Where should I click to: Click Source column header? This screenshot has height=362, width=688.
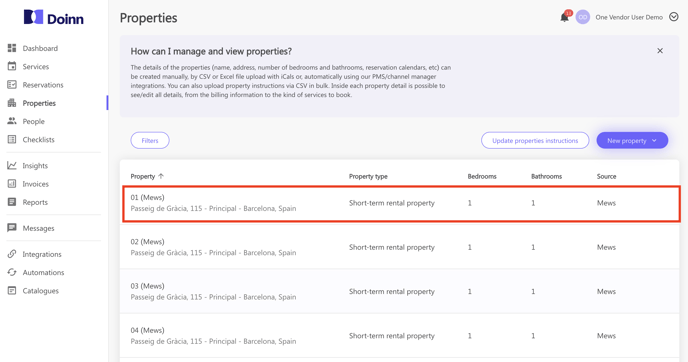coord(606,176)
